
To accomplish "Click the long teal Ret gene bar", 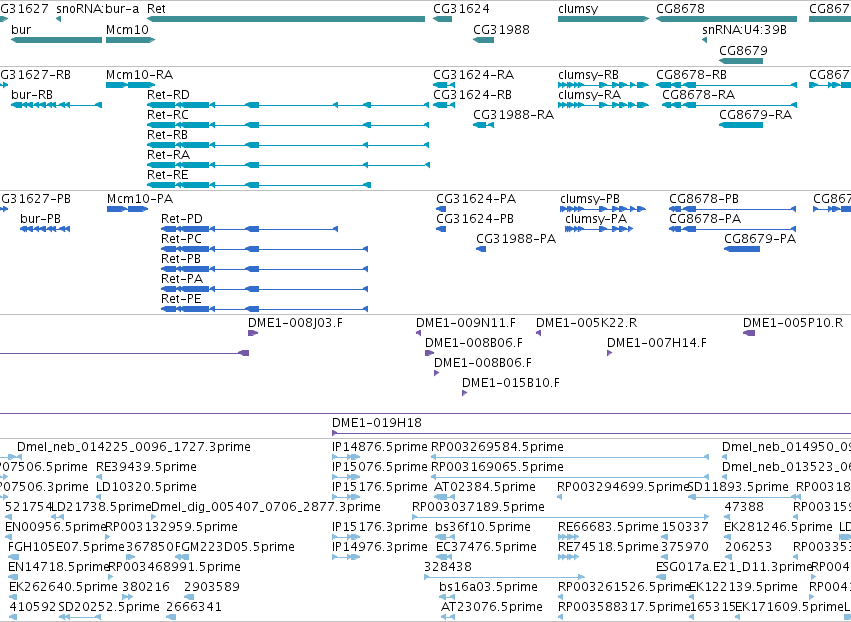I will (286, 19).
